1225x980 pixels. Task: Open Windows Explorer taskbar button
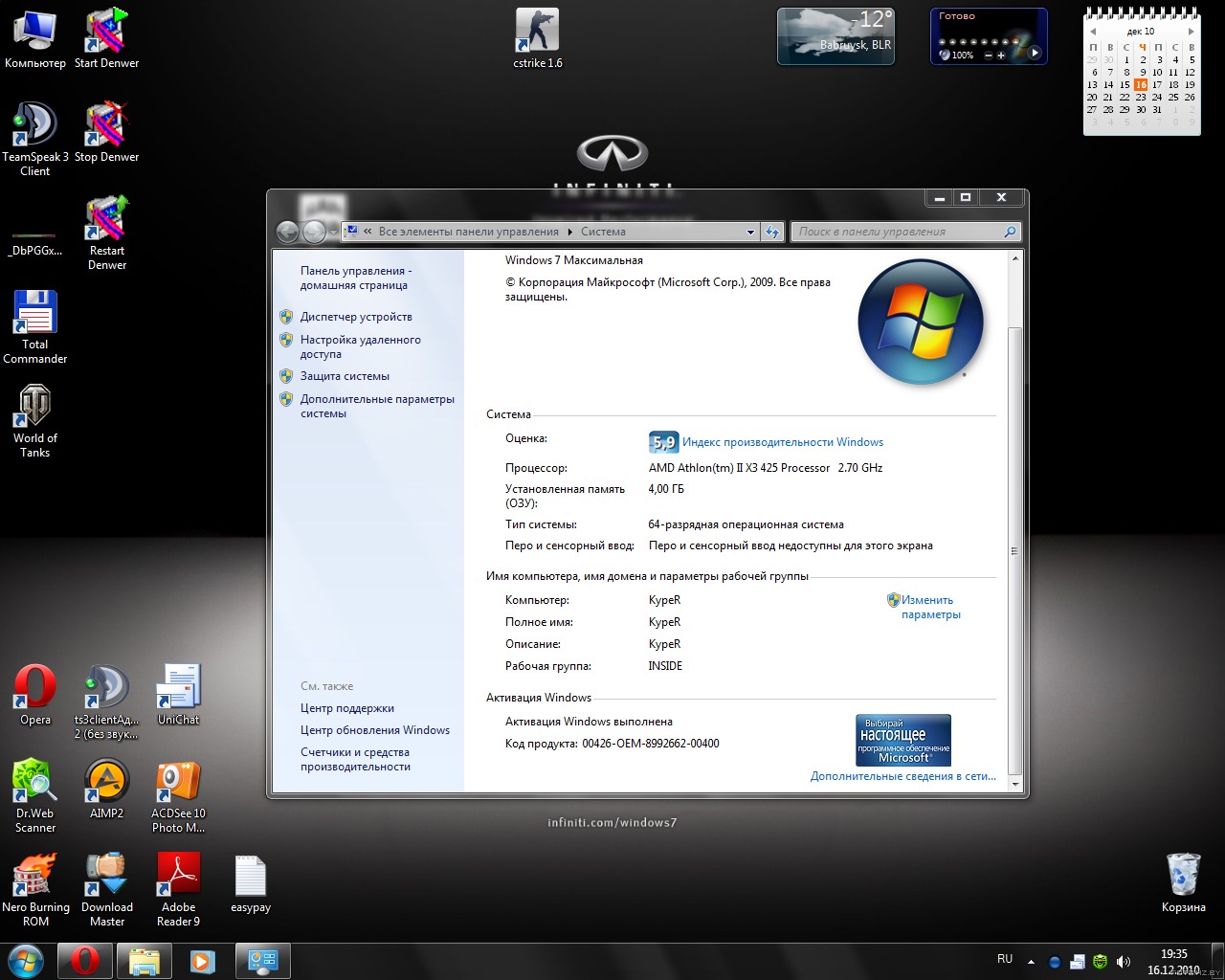point(145,961)
